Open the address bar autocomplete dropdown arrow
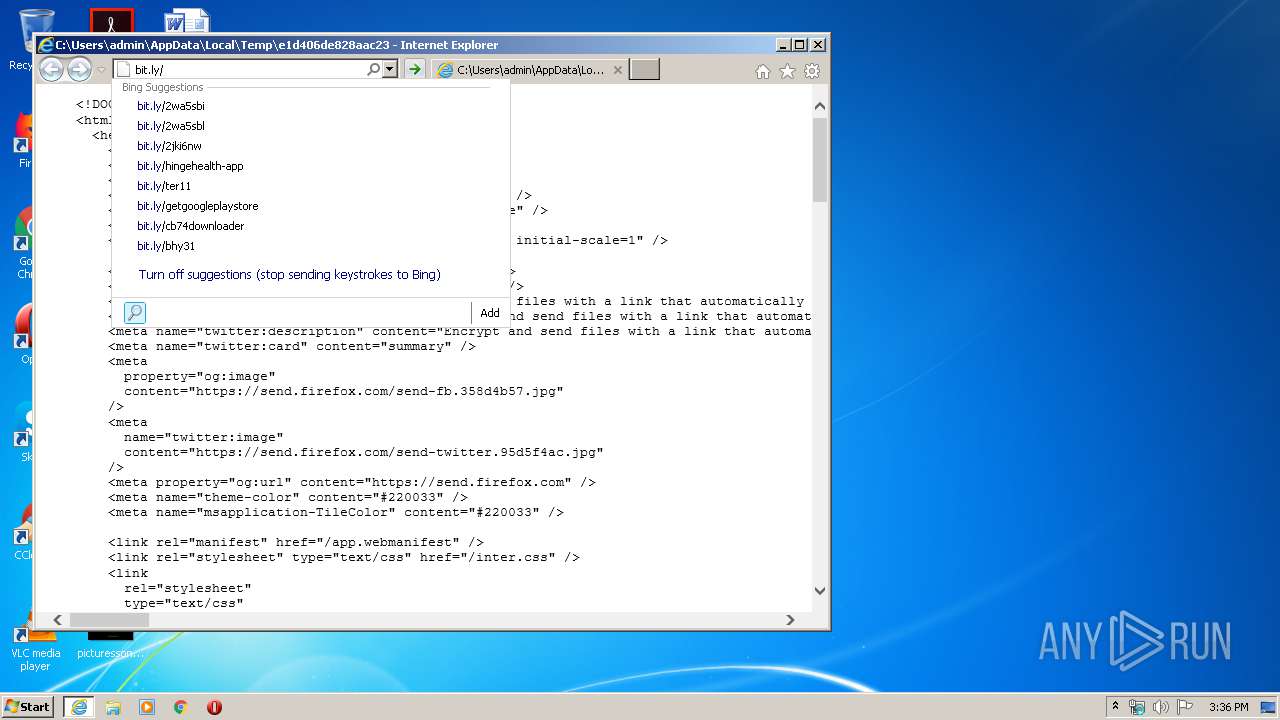This screenshot has width=1280, height=720. coord(390,69)
